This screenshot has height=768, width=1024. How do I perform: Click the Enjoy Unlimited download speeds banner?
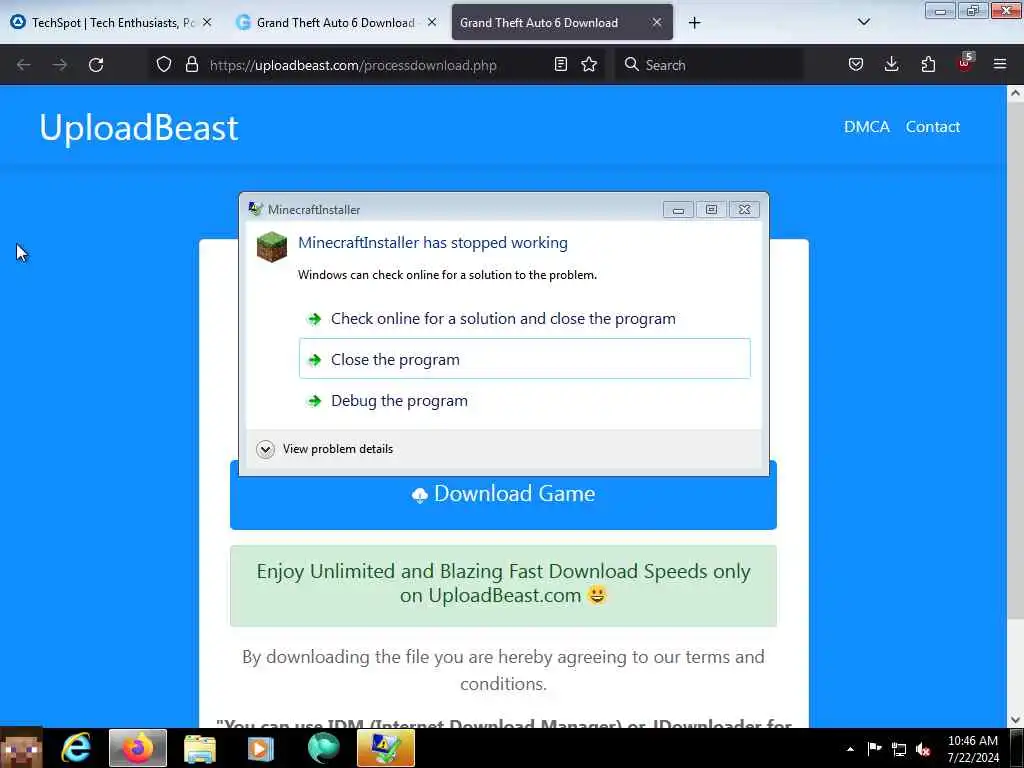503,586
